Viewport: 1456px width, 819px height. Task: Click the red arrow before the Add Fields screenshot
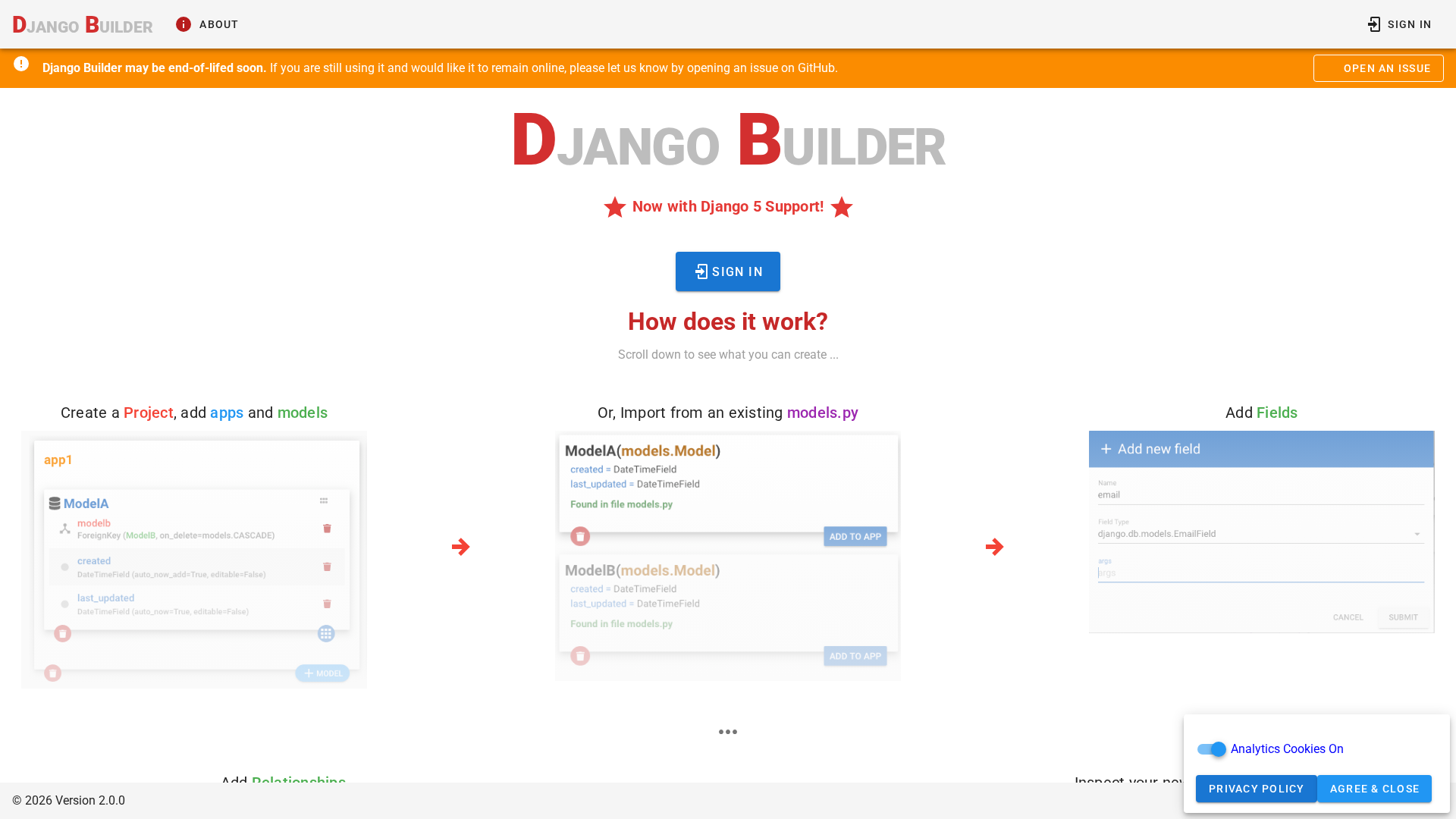(x=995, y=547)
